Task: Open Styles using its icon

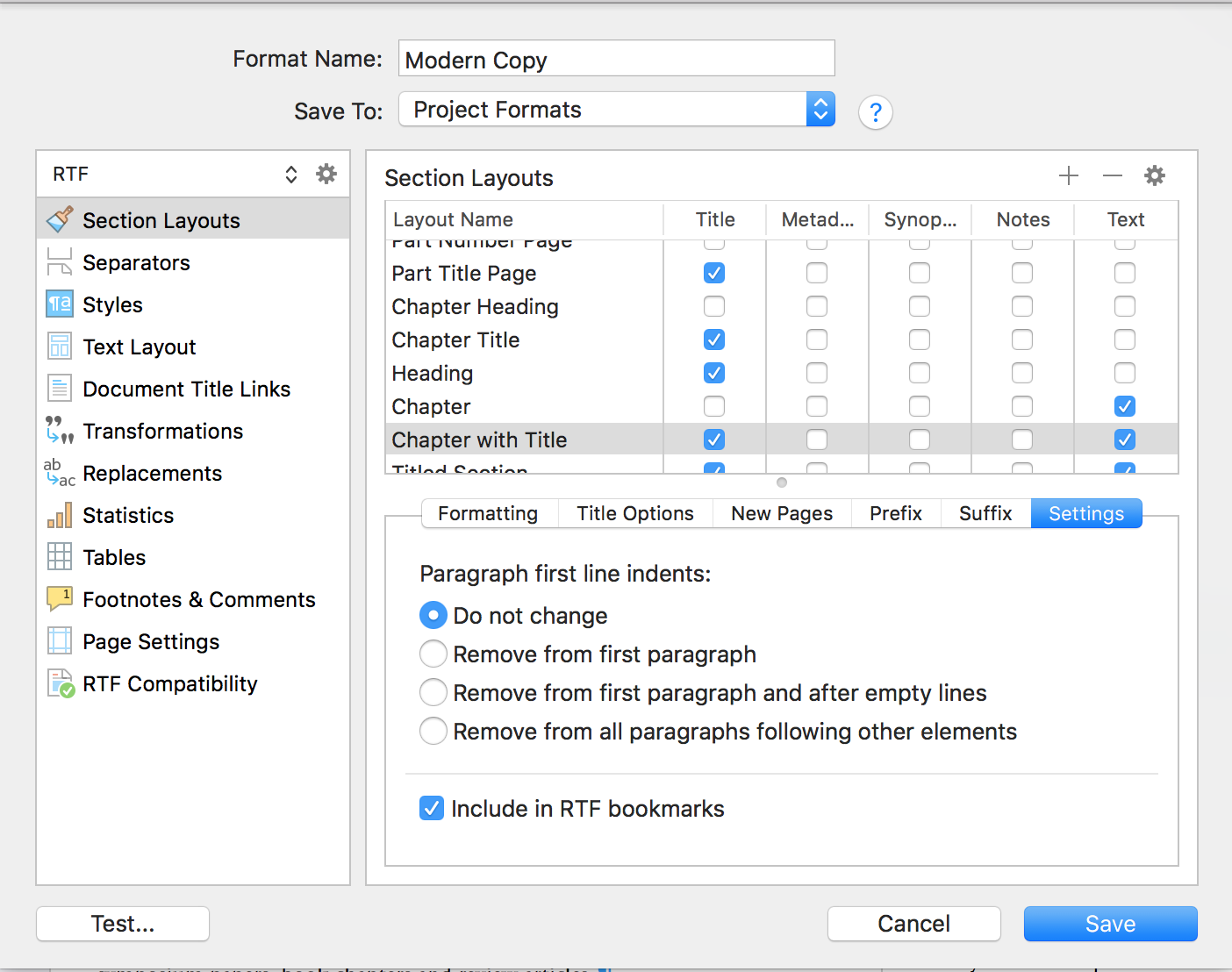Action: tap(59, 304)
